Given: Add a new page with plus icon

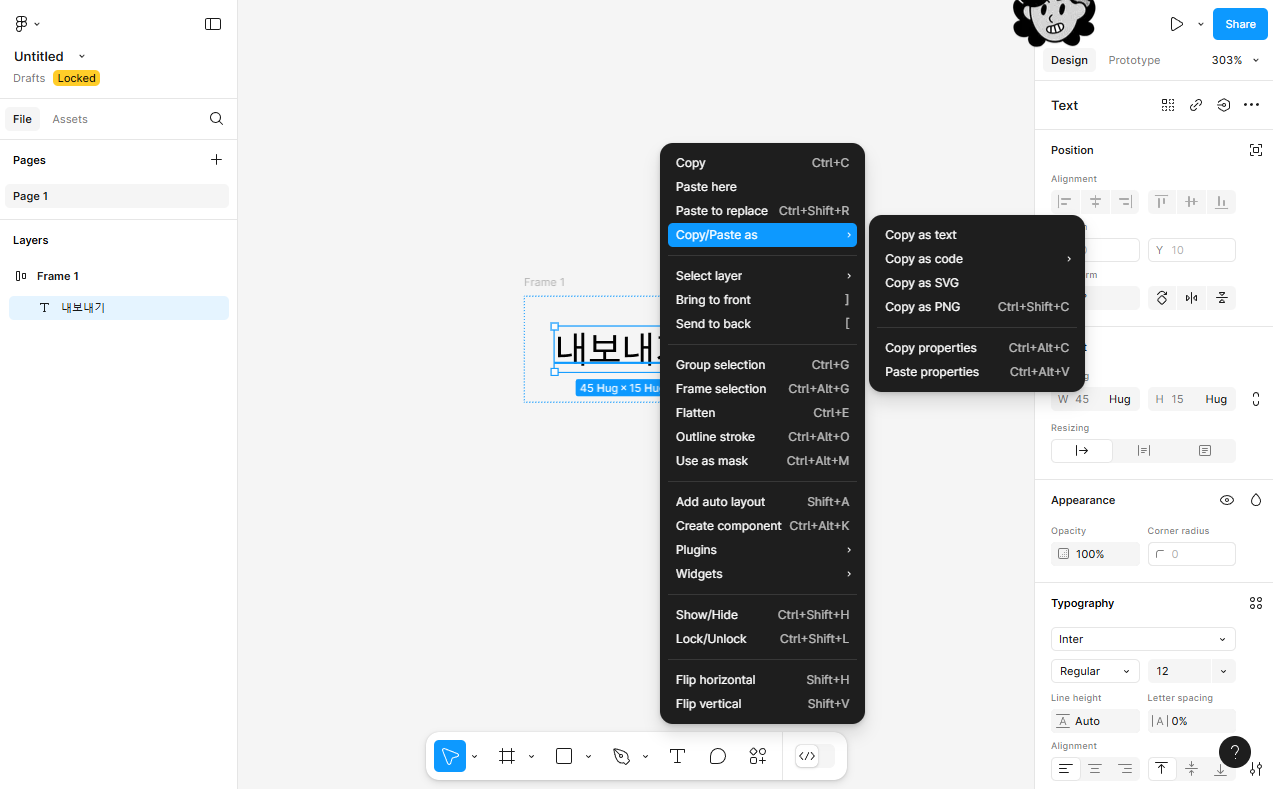Looking at the screenshot, I should (x=216, y=160).
